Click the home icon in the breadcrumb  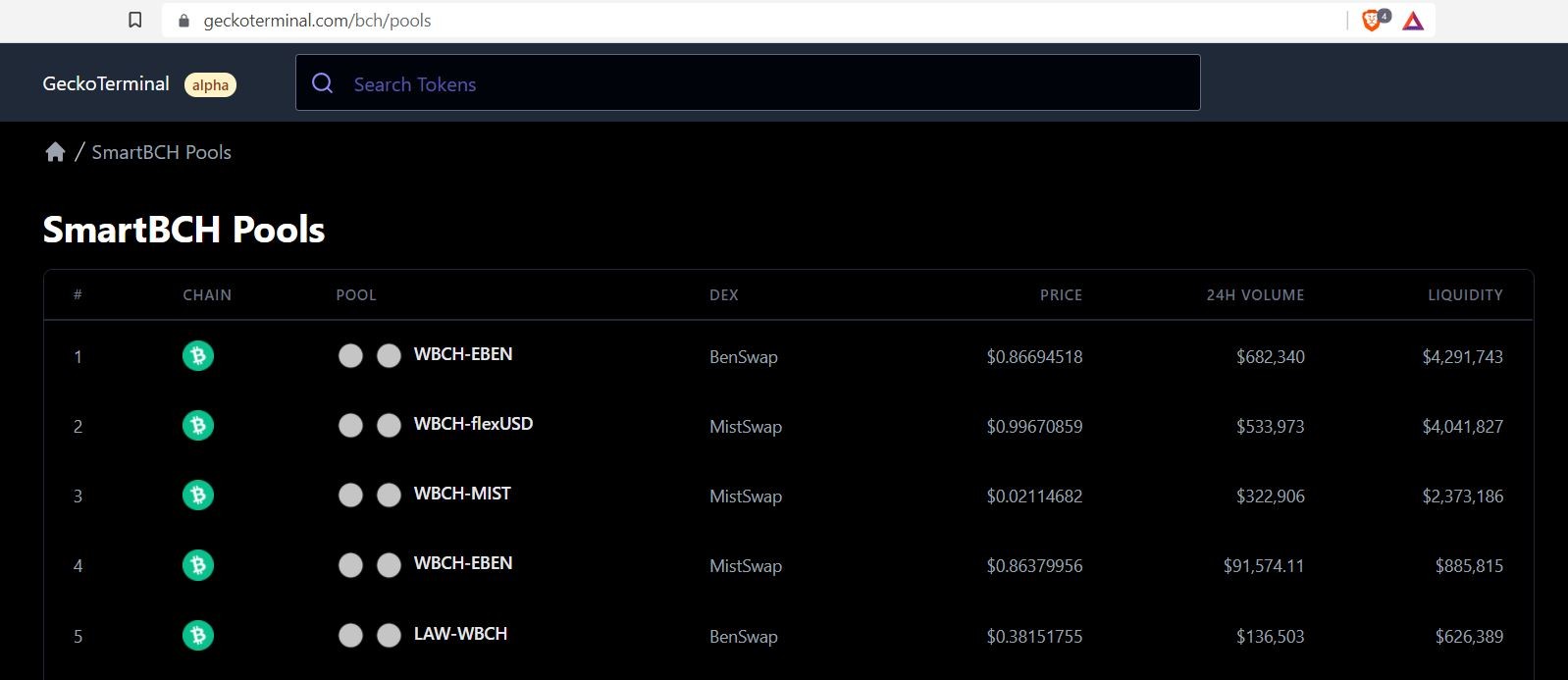(55, 151)
